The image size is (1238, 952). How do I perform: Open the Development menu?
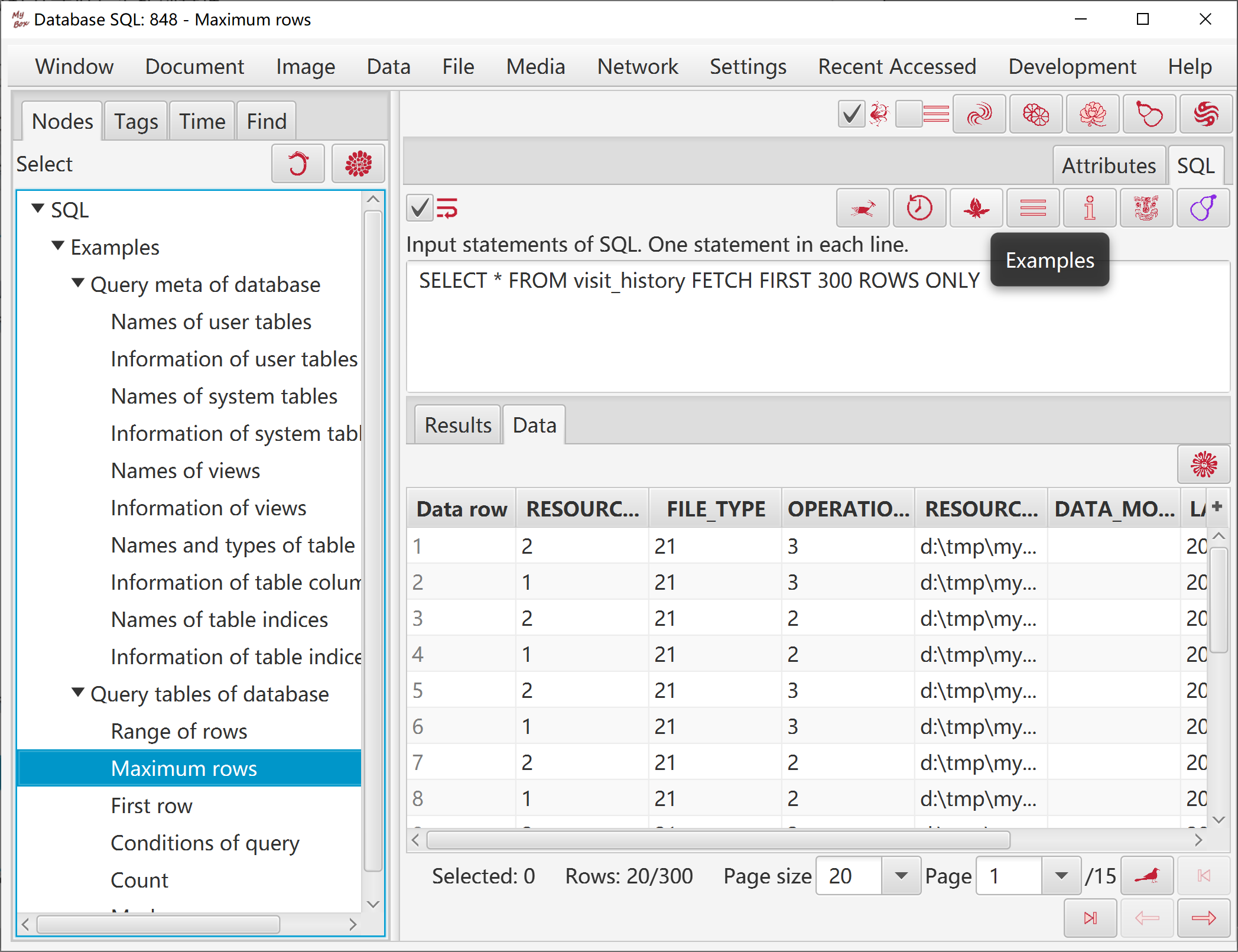(x=1072, y=66)
